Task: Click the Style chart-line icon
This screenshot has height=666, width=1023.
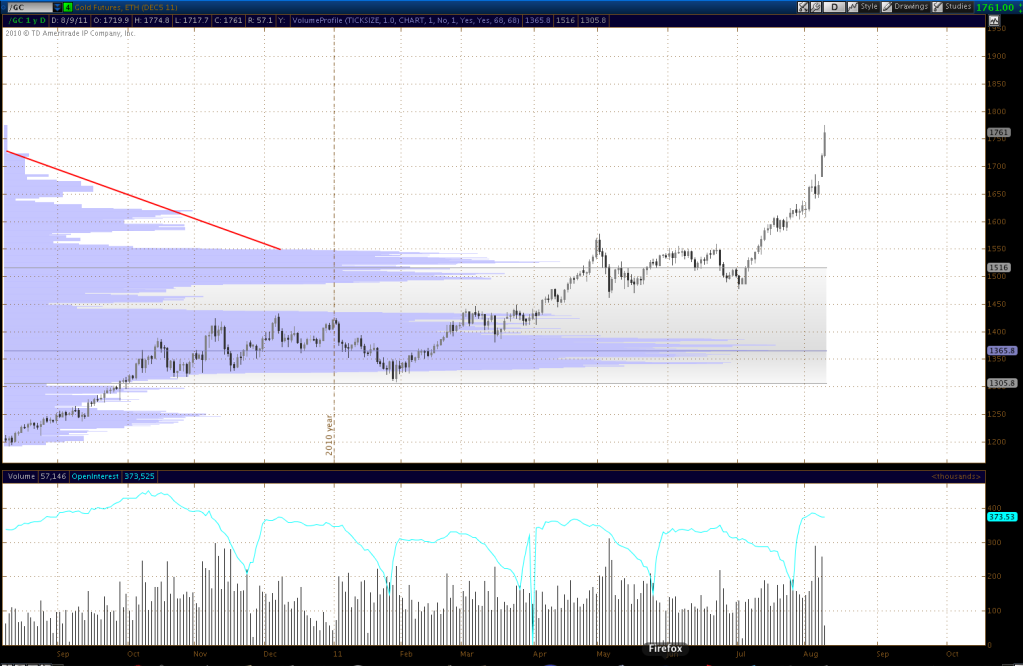Action: [x=851, y=7]
